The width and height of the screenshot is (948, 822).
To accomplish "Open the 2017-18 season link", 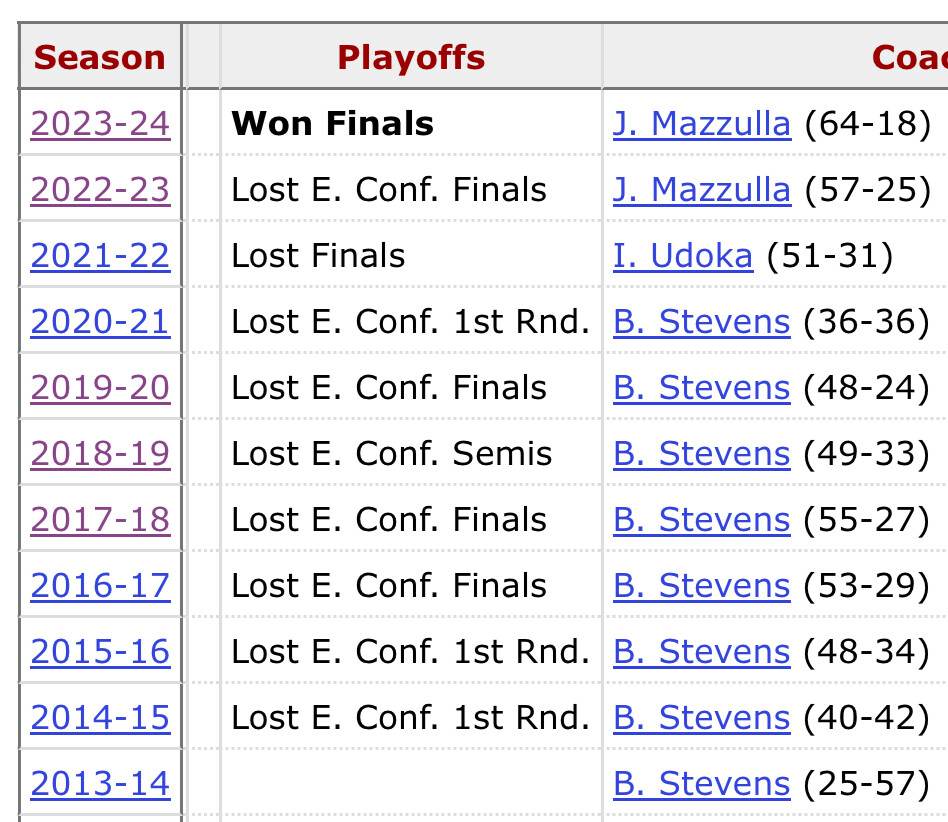I will click(x=100, y=520).
